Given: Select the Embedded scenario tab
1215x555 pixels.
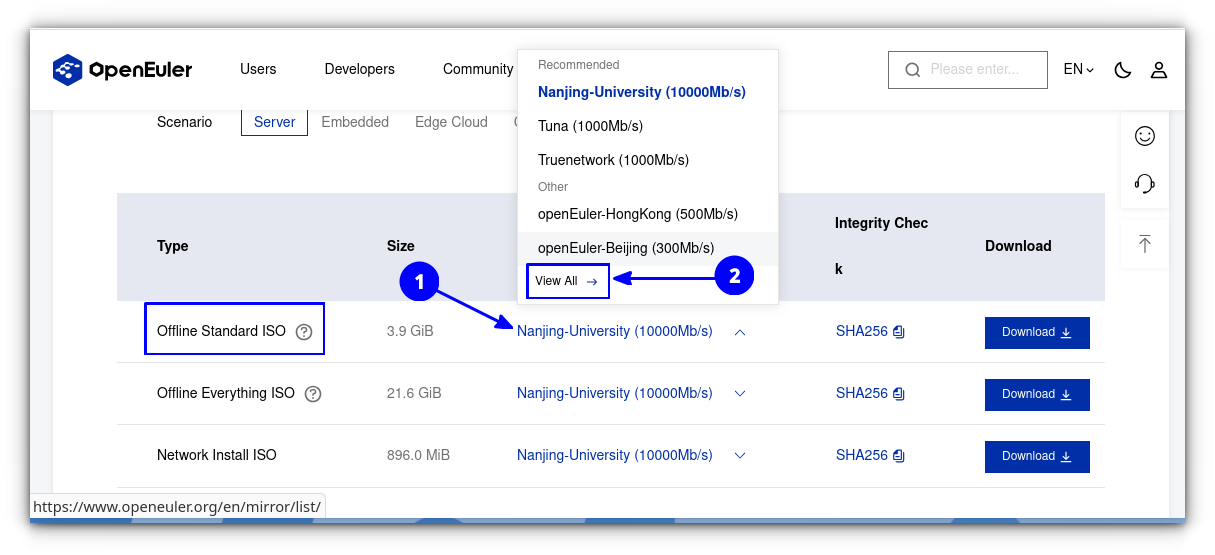Looking at the screenshot, I should (355, 122).
